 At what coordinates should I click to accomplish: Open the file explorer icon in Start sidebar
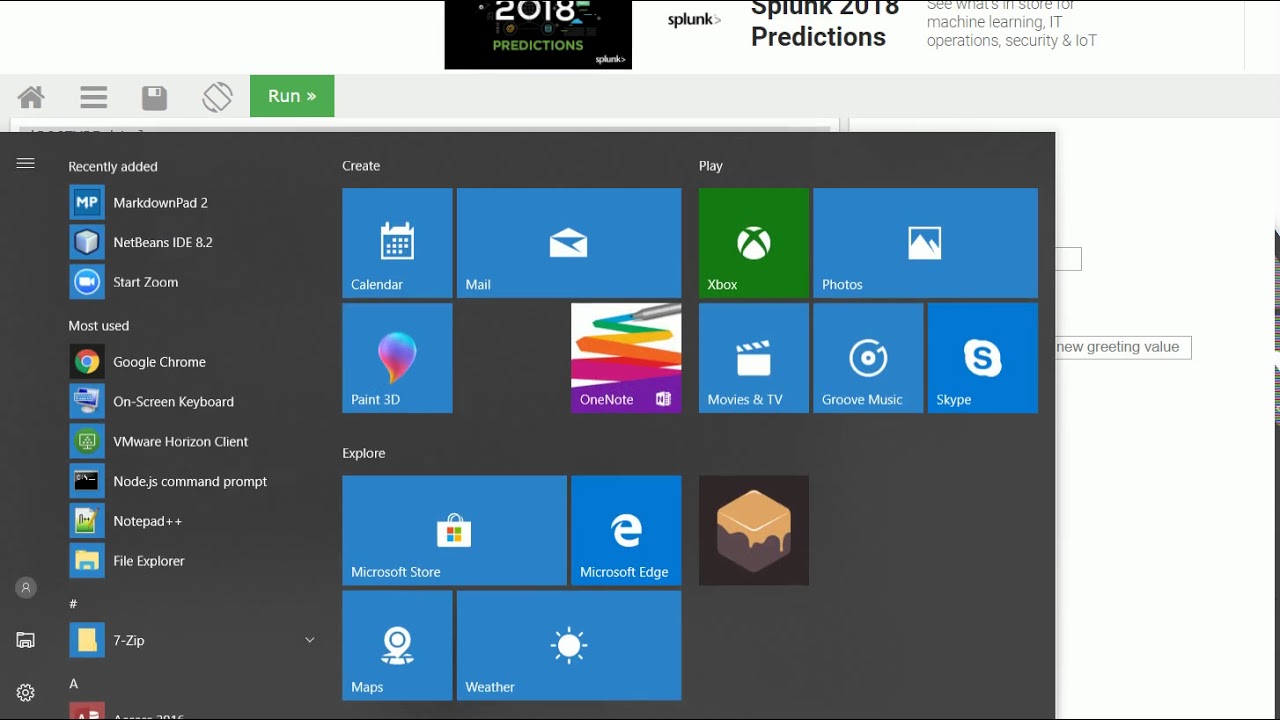(26, 640)
